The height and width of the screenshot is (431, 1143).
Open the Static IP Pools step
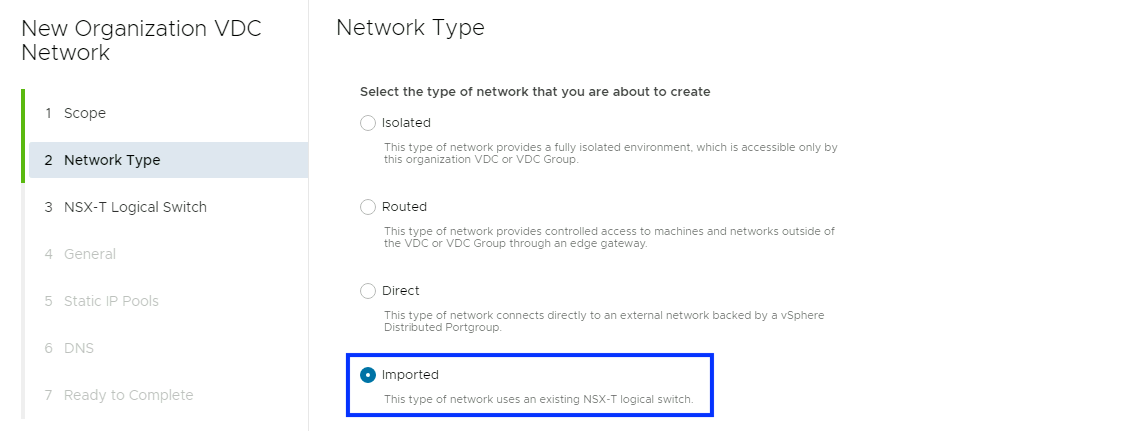click(x=110, y=301)
